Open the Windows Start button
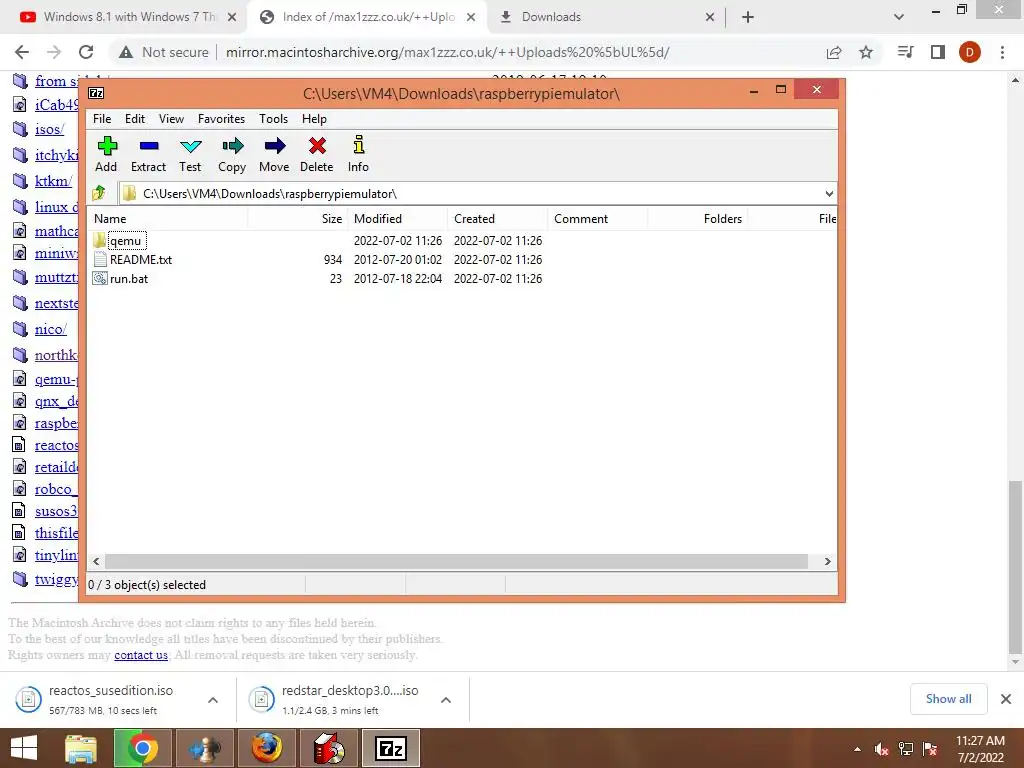 coord(24,748)
